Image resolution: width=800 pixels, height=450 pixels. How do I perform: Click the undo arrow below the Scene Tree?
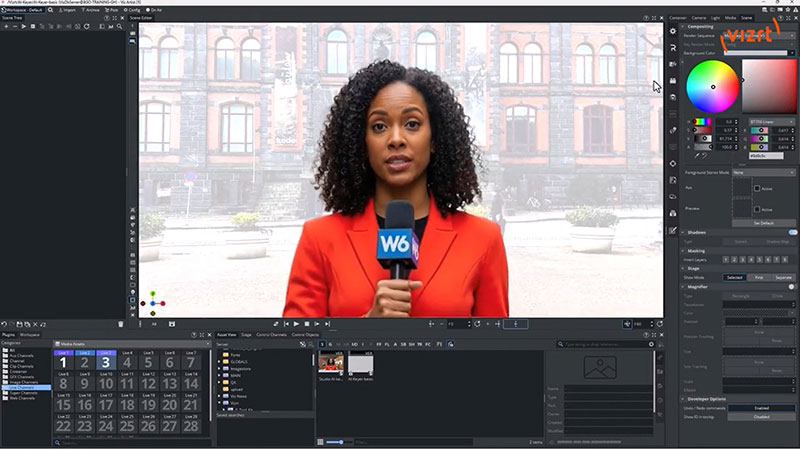point(4,324)
